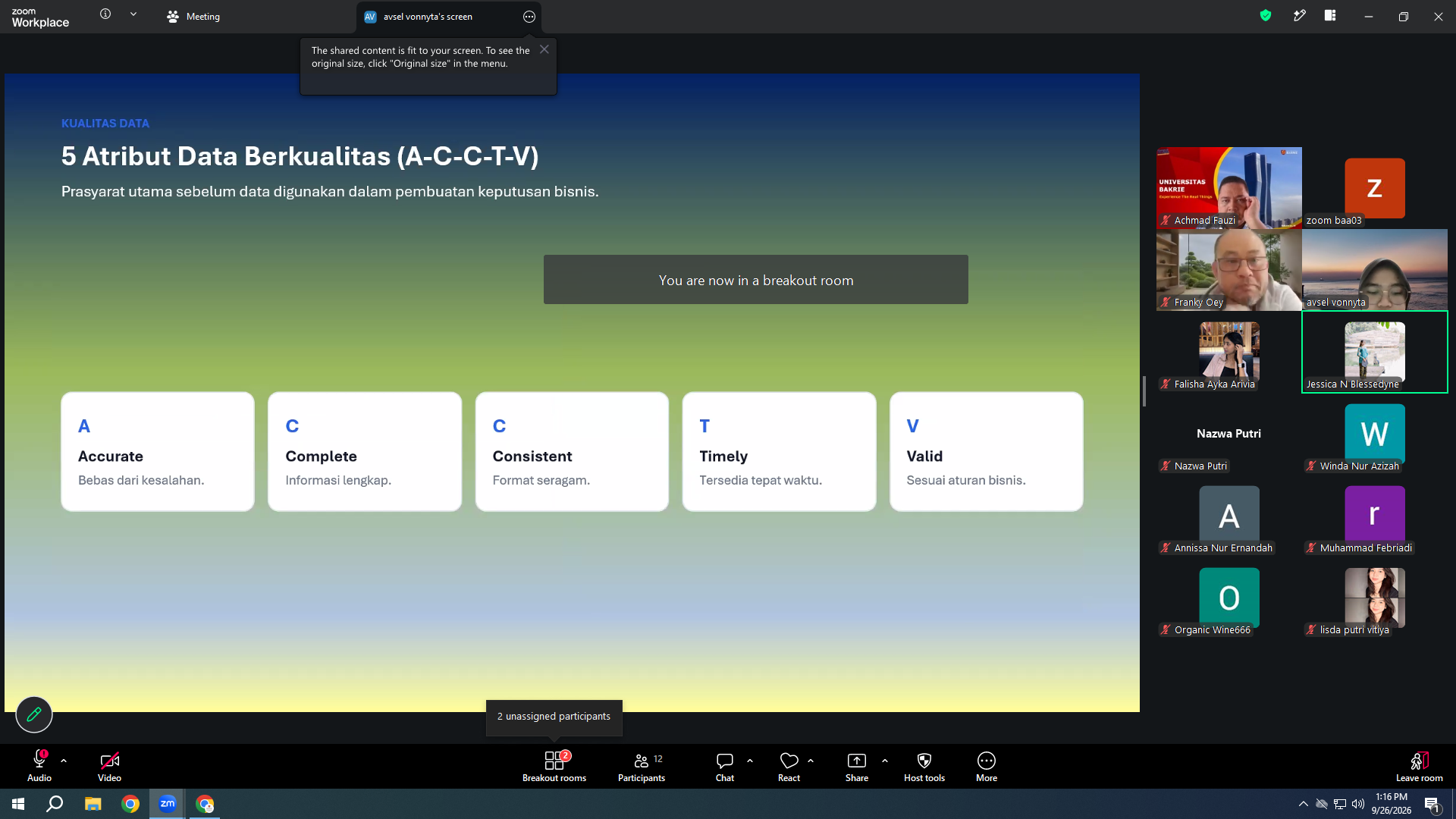The image size is (1456, 819).
Task: Unmute microphone with Audio button
Action: (x=39, y=766)
